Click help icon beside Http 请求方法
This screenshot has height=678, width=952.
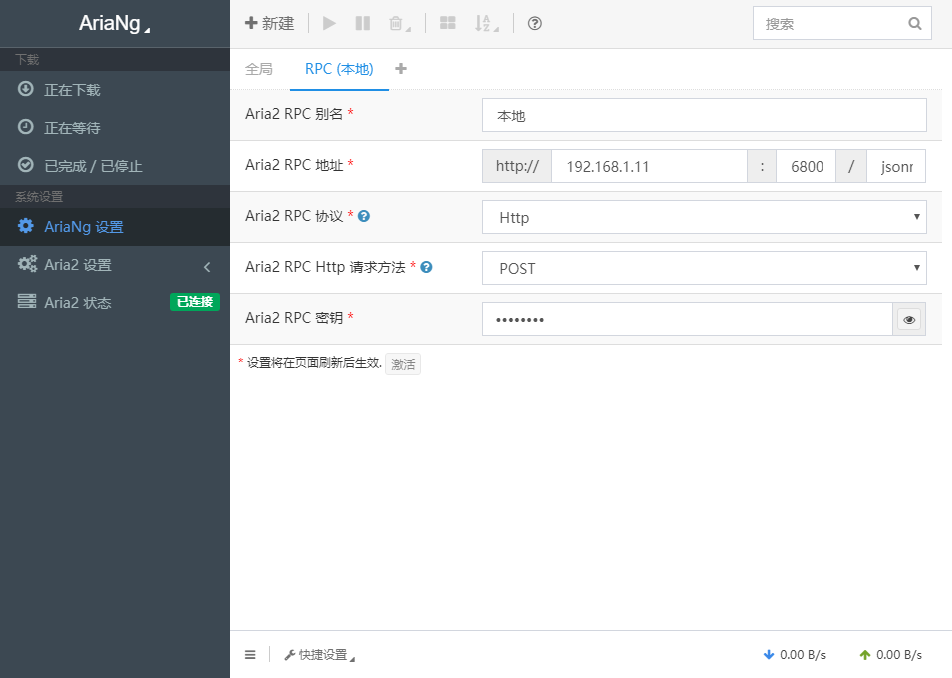coord(426,267)
